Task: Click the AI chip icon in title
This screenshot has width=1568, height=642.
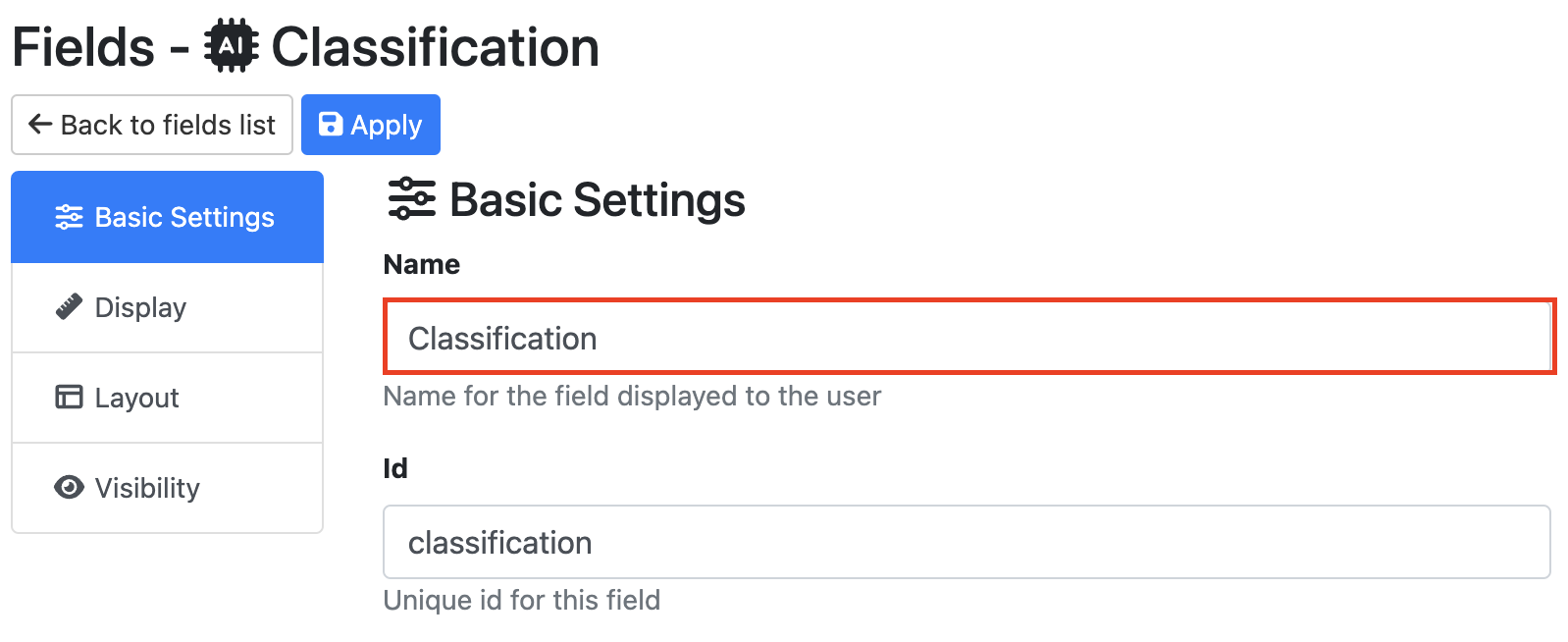Action: [232, 46]
